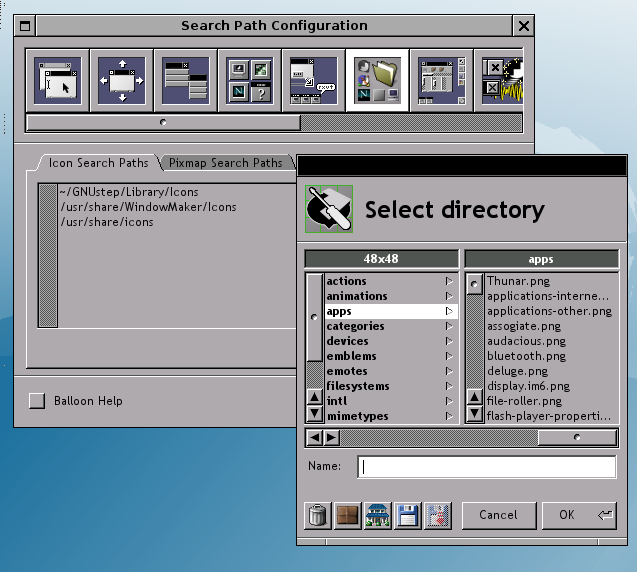Click the trash can delete icon
The image size is (637, 572).
pos(318,516)
